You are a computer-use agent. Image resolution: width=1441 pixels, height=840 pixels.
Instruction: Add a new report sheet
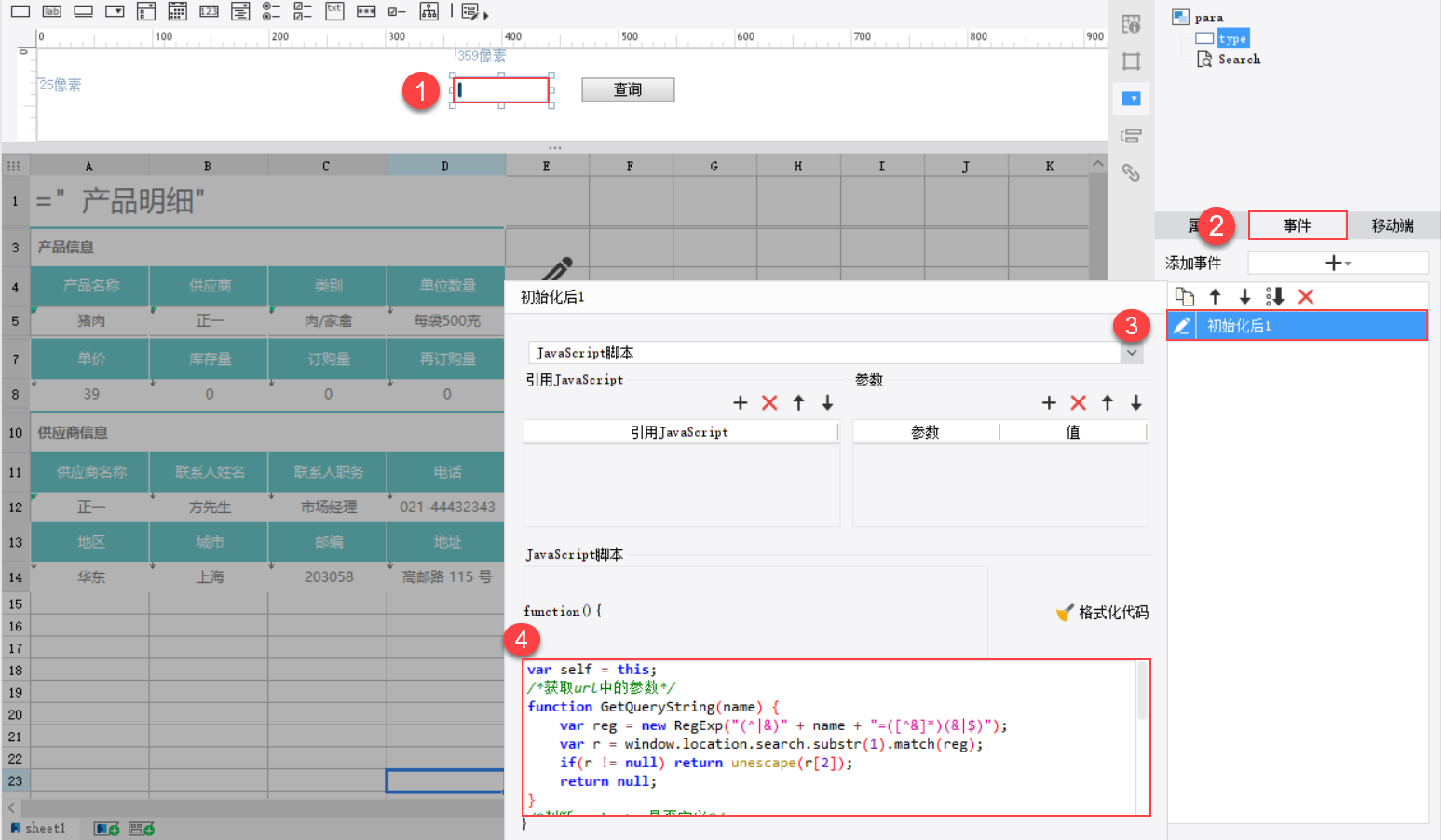tap(107, 829)
